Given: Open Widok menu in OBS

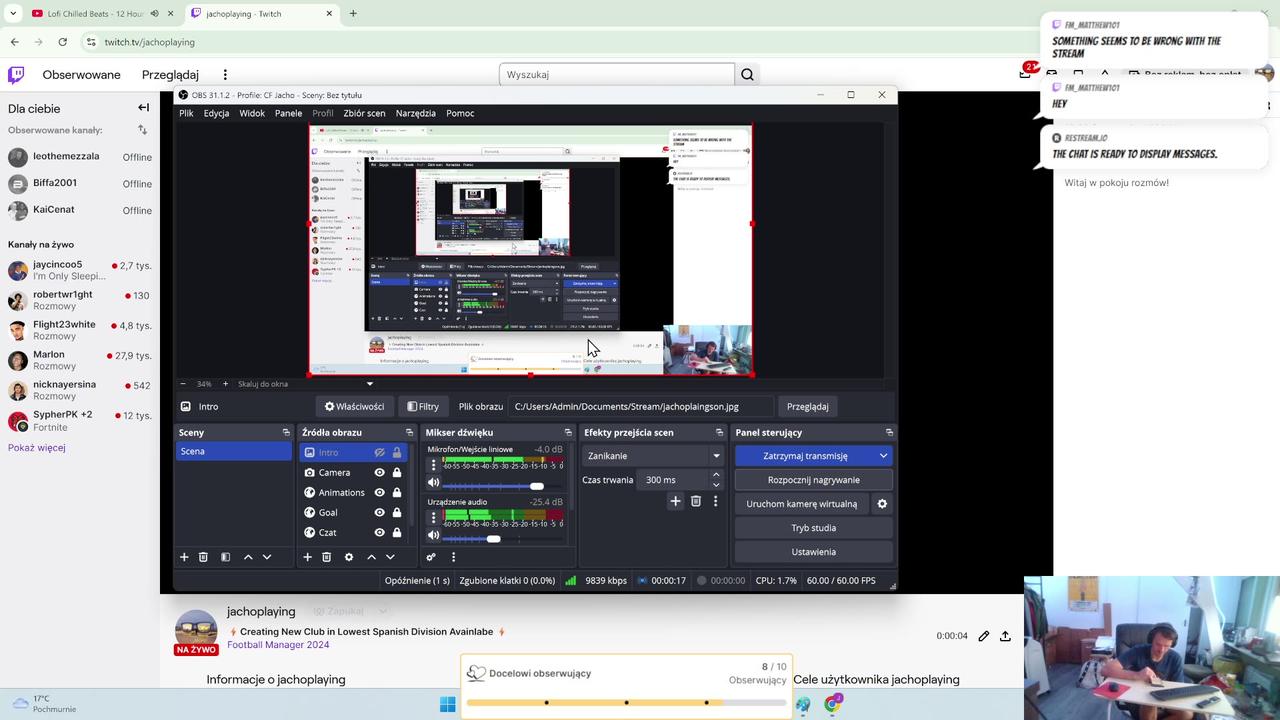Looking at the screenshot, I should pos(252,113).
